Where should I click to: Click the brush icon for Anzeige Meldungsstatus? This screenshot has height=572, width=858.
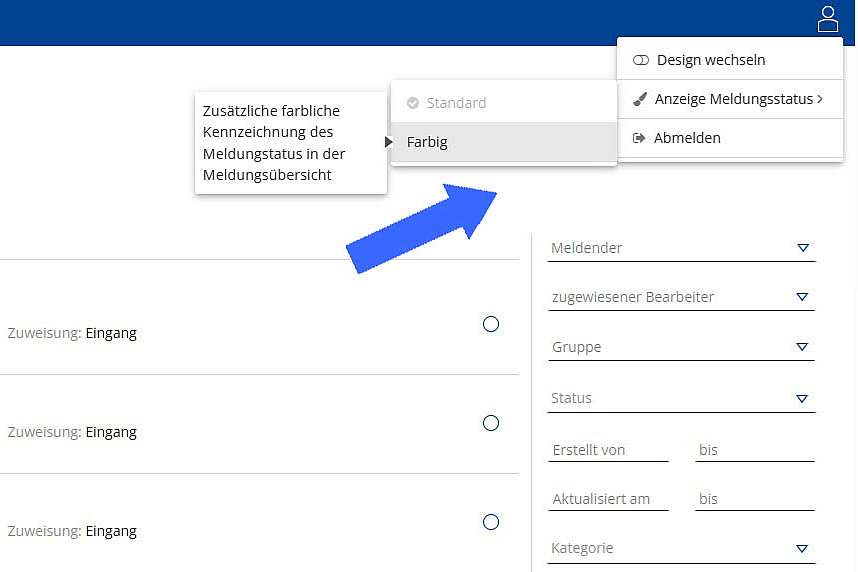click(640, 99)
